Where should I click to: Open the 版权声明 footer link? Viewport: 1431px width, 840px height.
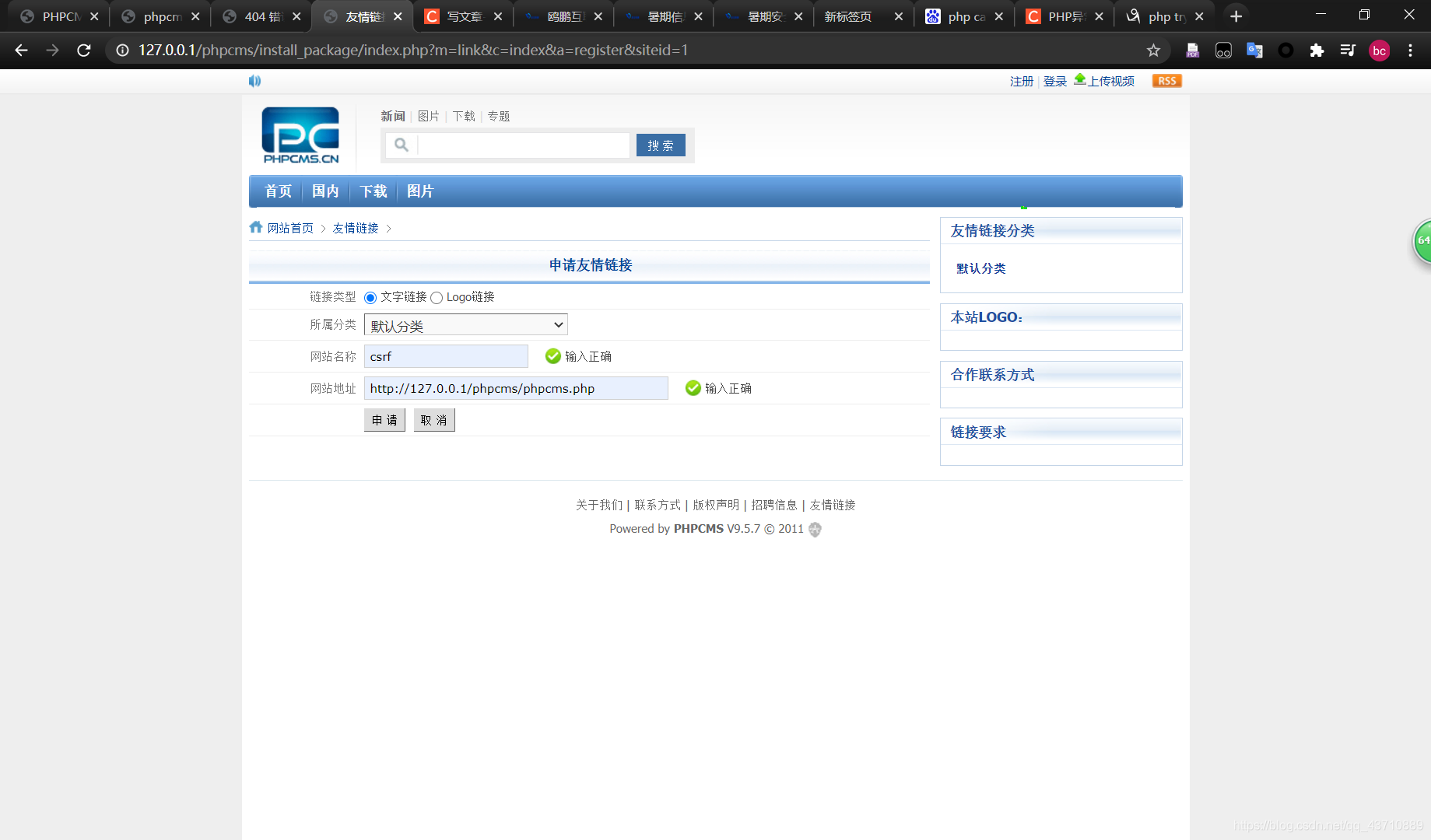coord(716,505)
